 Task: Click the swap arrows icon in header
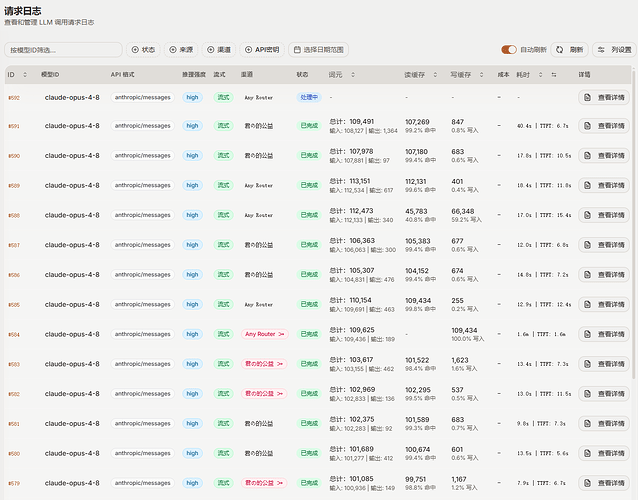554,74
